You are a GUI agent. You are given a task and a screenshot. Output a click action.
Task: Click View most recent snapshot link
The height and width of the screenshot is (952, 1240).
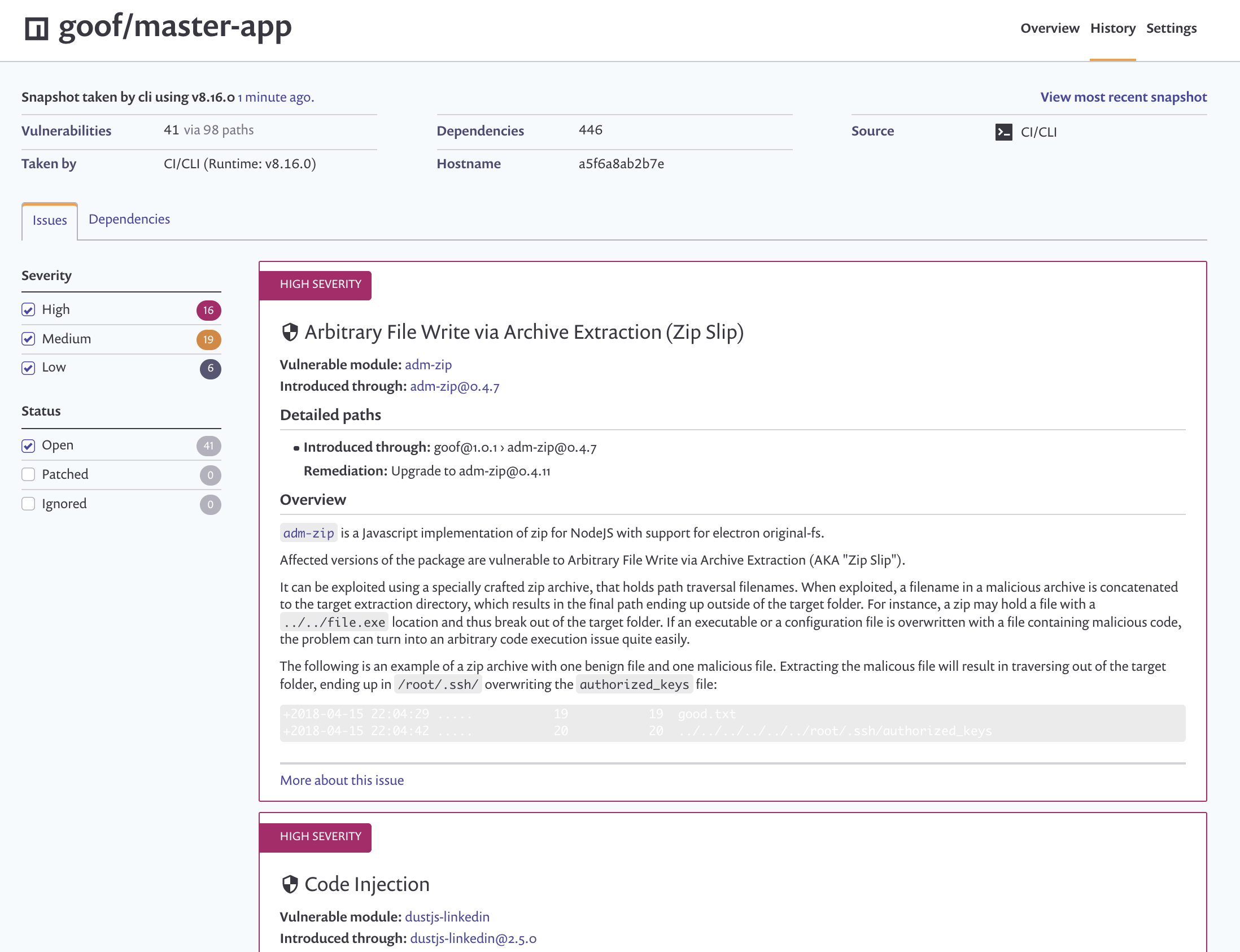tap(1123, 97)
